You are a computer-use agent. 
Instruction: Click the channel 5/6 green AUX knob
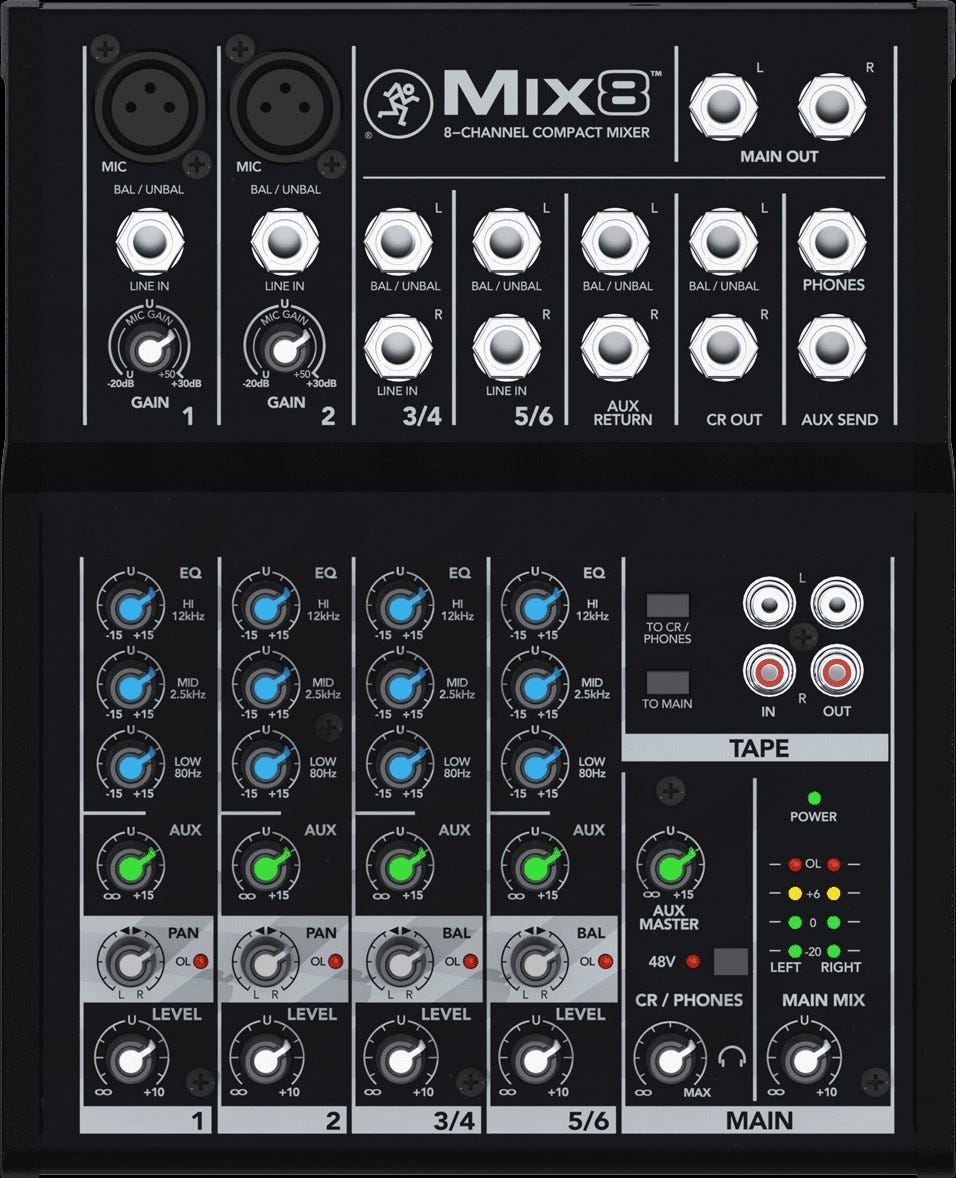(535, 866)
